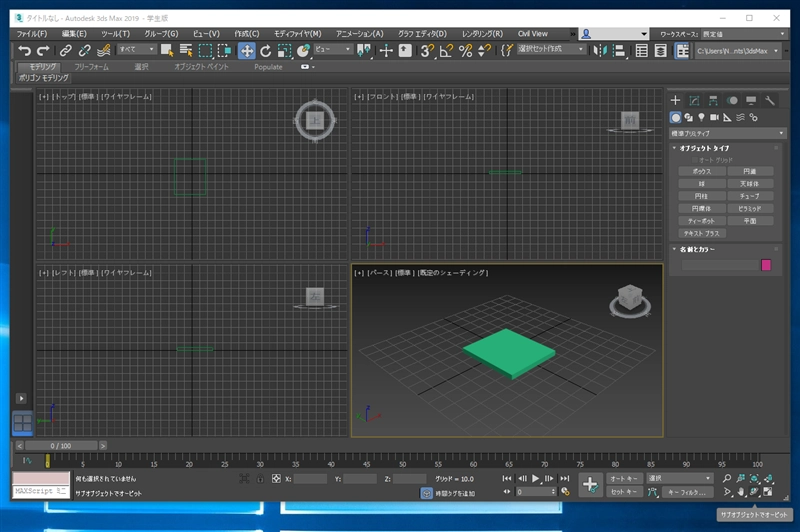The height and width of the screenshot is (532, 800).
Task: Click the Use Pivot Point Center icon
Action: (364, 50)
